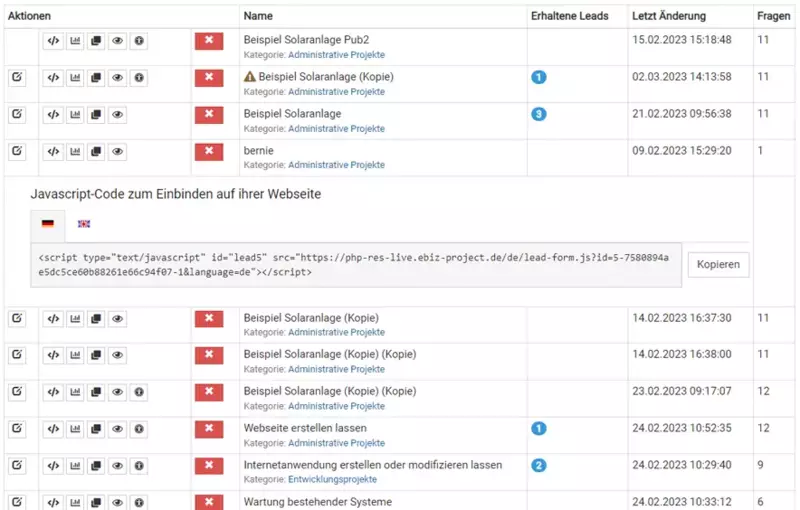Preview the Internetanwendung form with eye icon
800x510 pixels.
[x=117, y=466]
